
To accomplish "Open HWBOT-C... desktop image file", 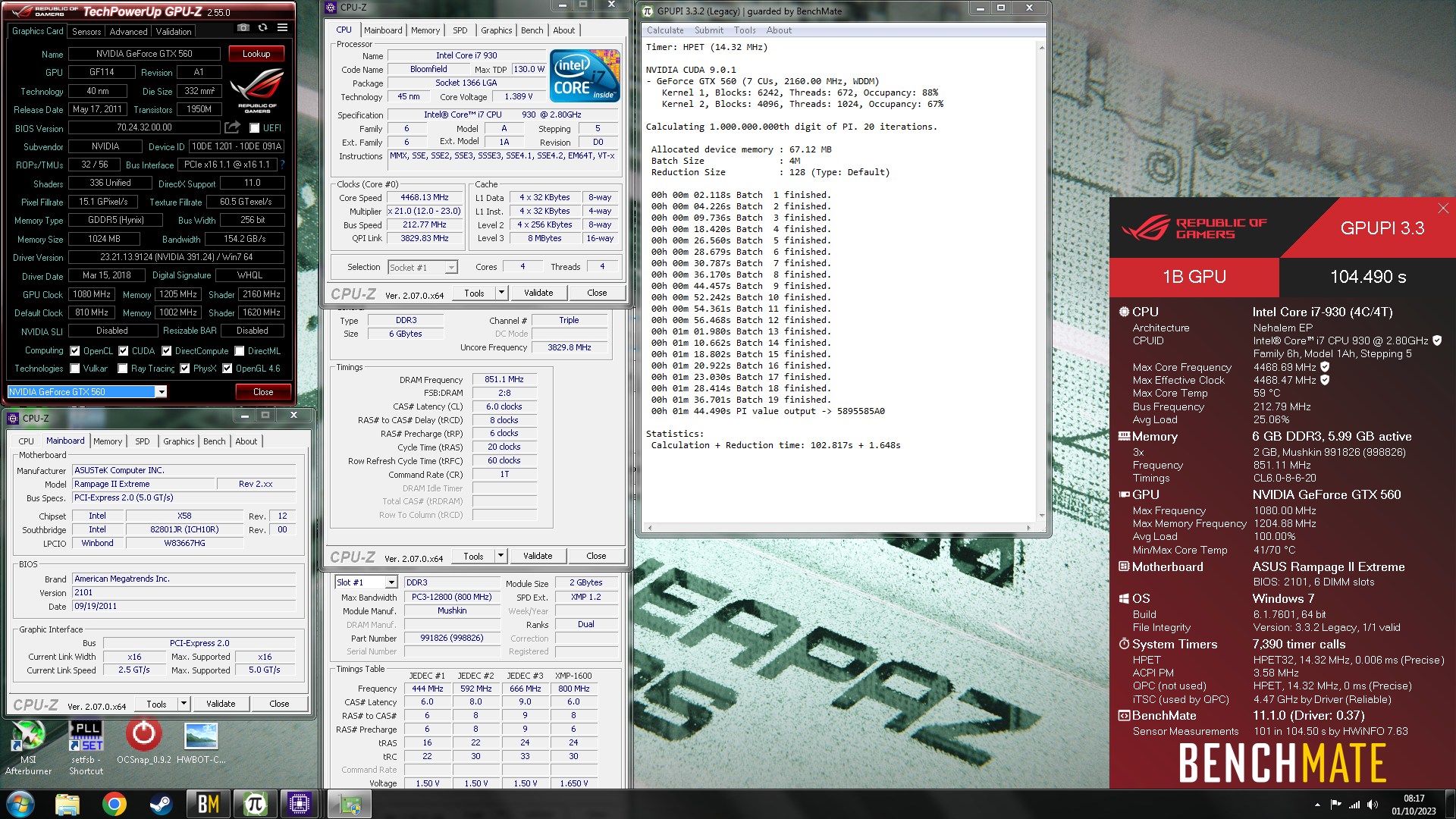I will tap(201, 742).
